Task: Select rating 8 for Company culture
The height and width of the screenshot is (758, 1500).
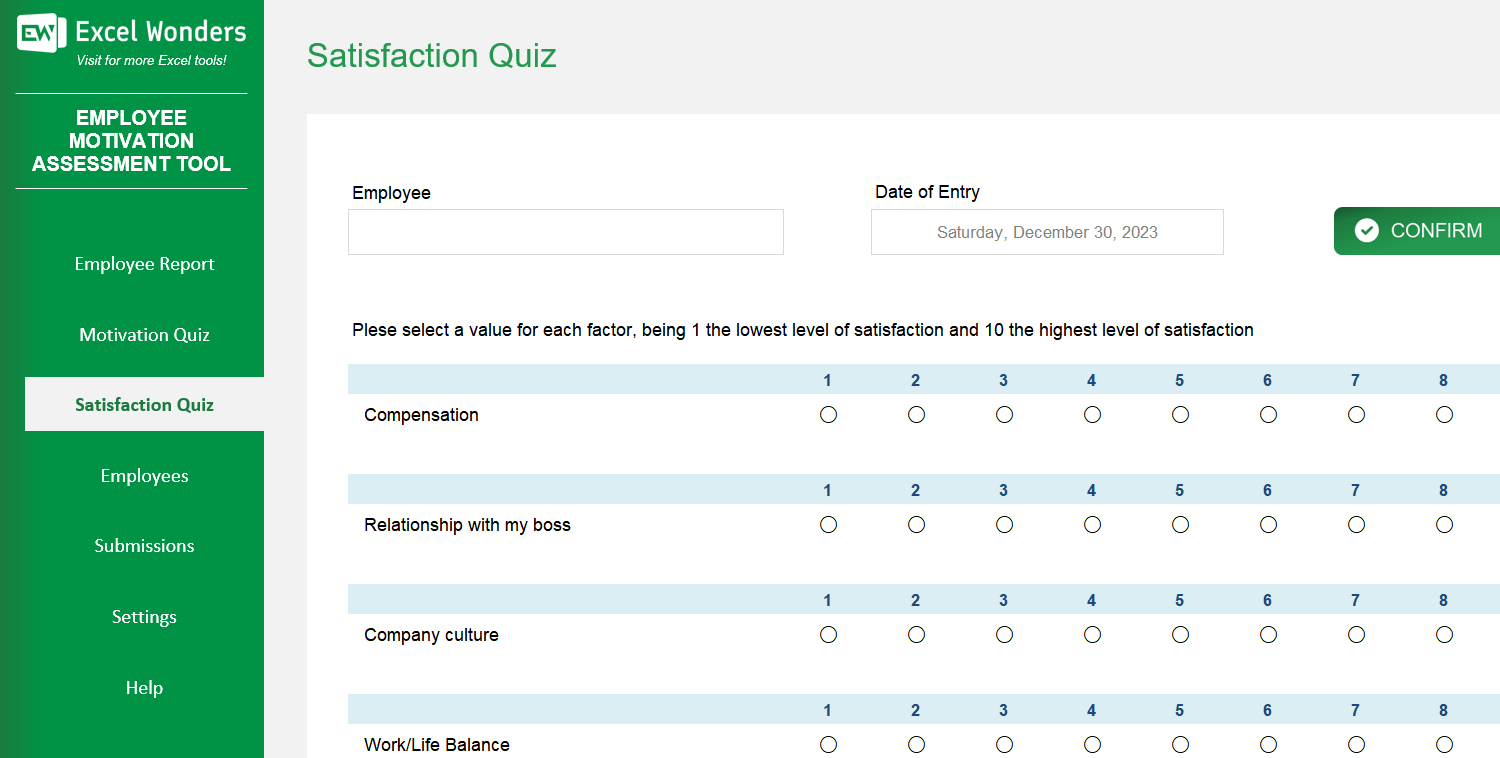Action: point(1443,634)
